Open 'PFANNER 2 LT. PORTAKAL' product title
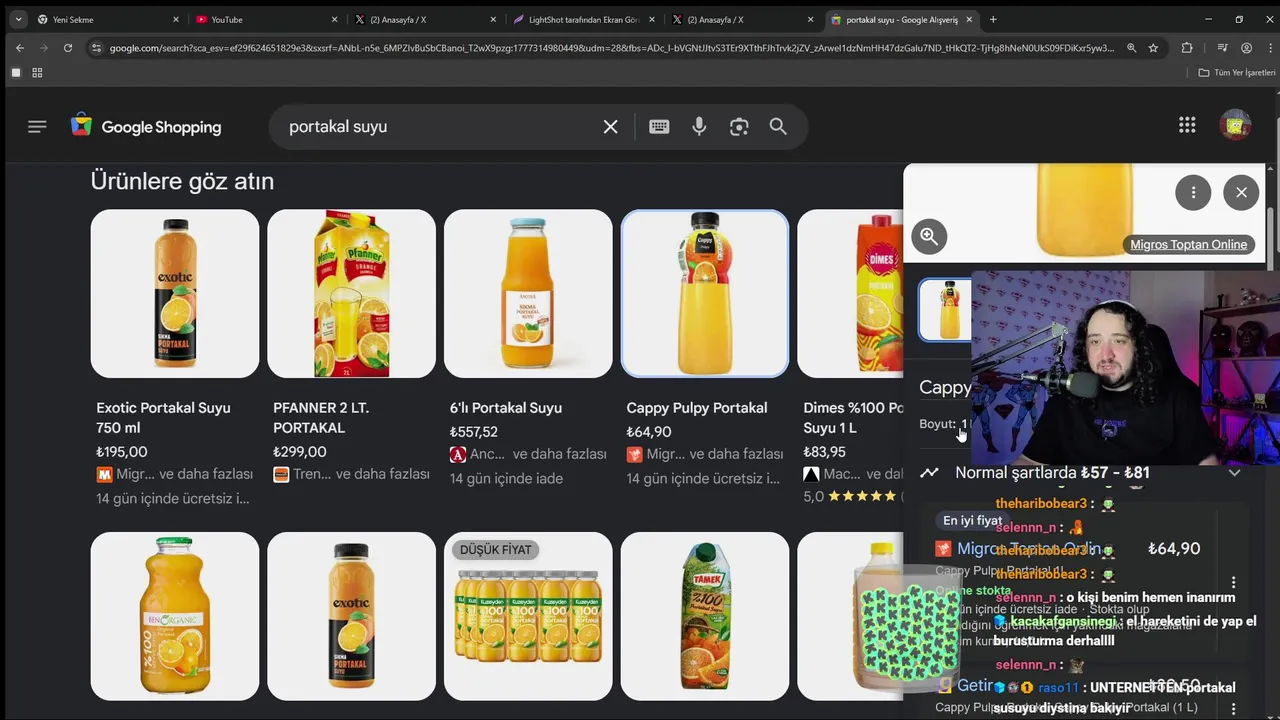The image size is (1280, 720). coord(323,418)
